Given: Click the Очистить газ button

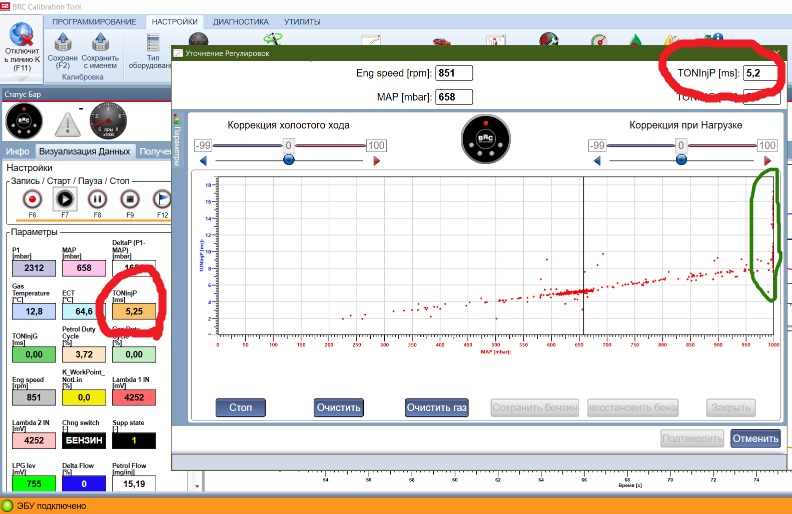Looking at the screenshot, I should [436, 408].
